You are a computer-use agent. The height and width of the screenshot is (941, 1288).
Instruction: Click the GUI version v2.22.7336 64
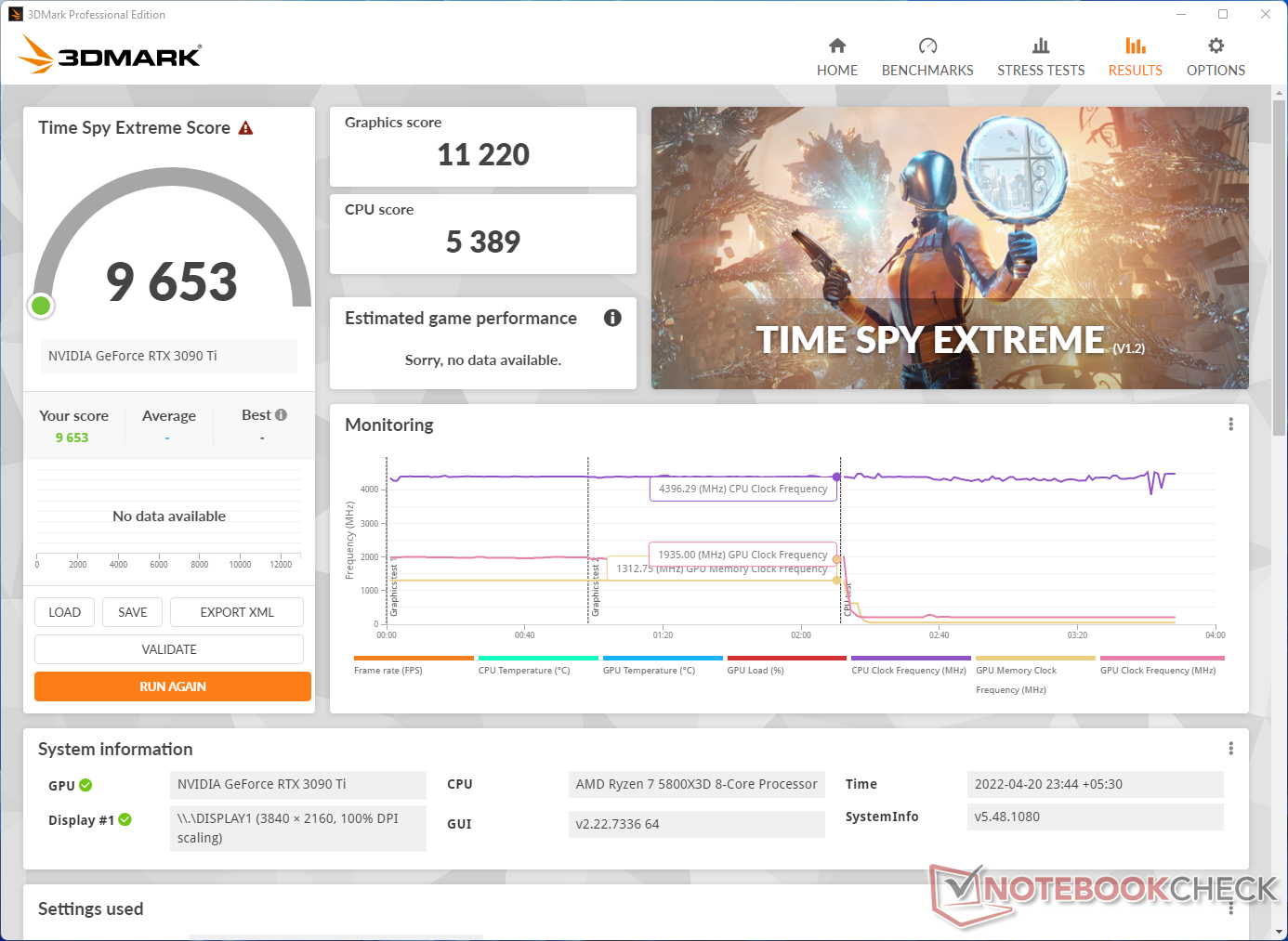coord(696,824)
